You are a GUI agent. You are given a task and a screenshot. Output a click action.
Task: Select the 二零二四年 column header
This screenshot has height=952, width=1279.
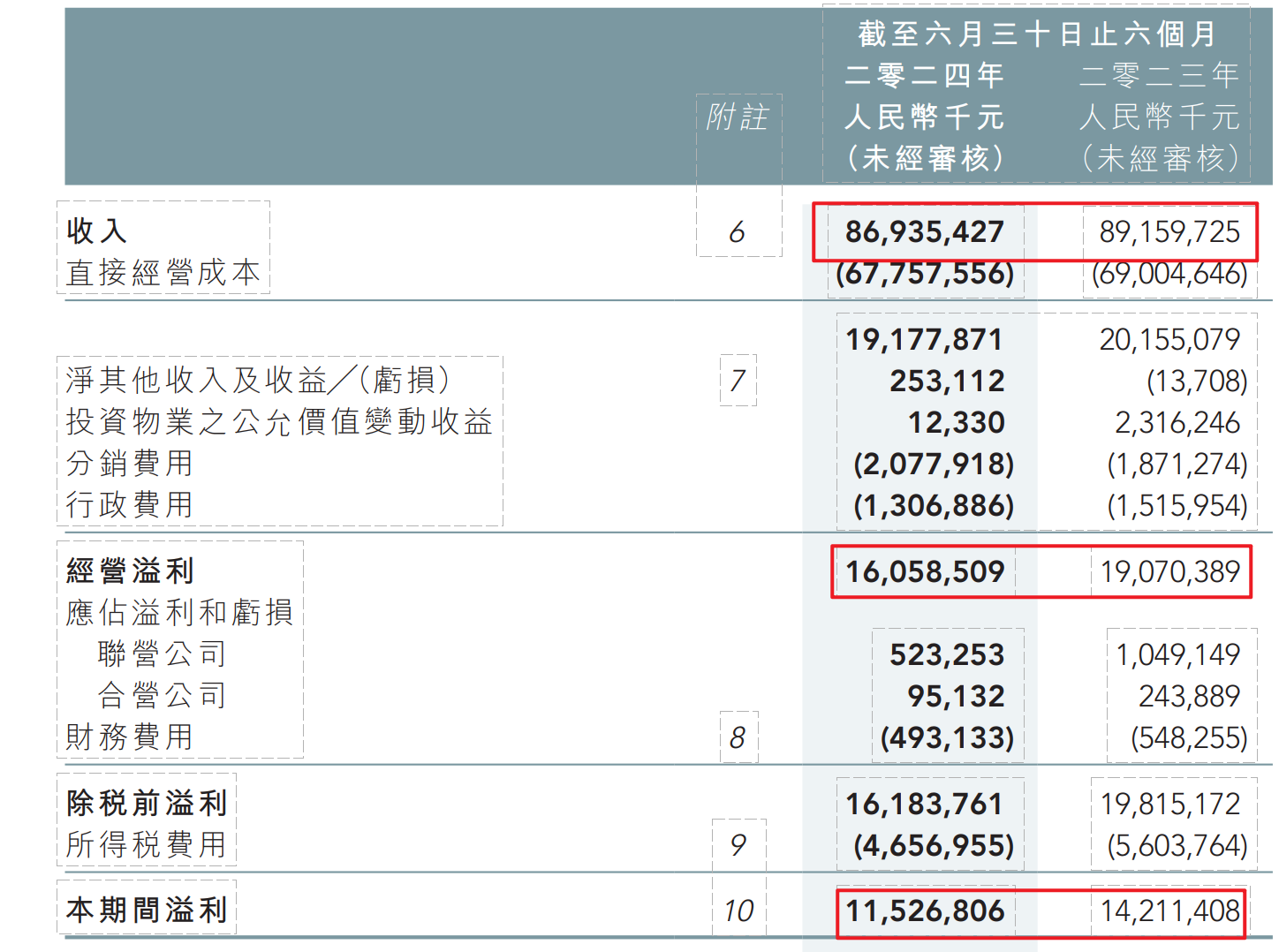tap(924, 76)
